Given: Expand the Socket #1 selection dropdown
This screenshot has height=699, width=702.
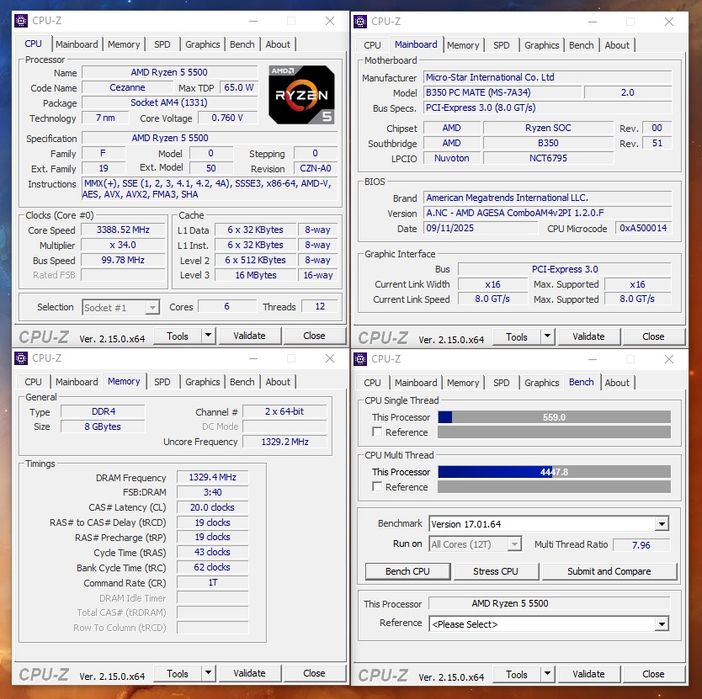Looking at the screenshot, I should coord(153,308).
